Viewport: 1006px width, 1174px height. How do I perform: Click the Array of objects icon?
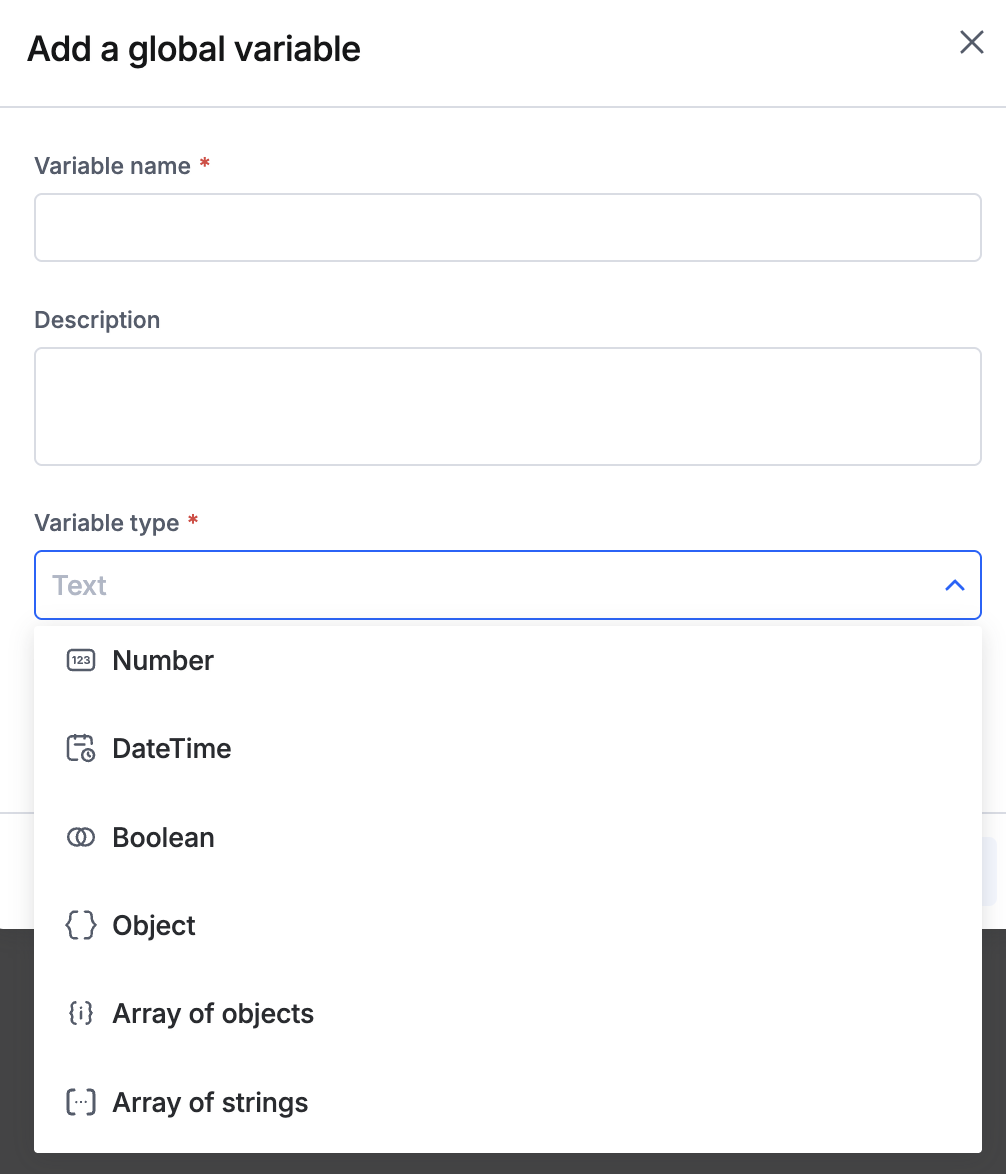[x=80, y=1013]
